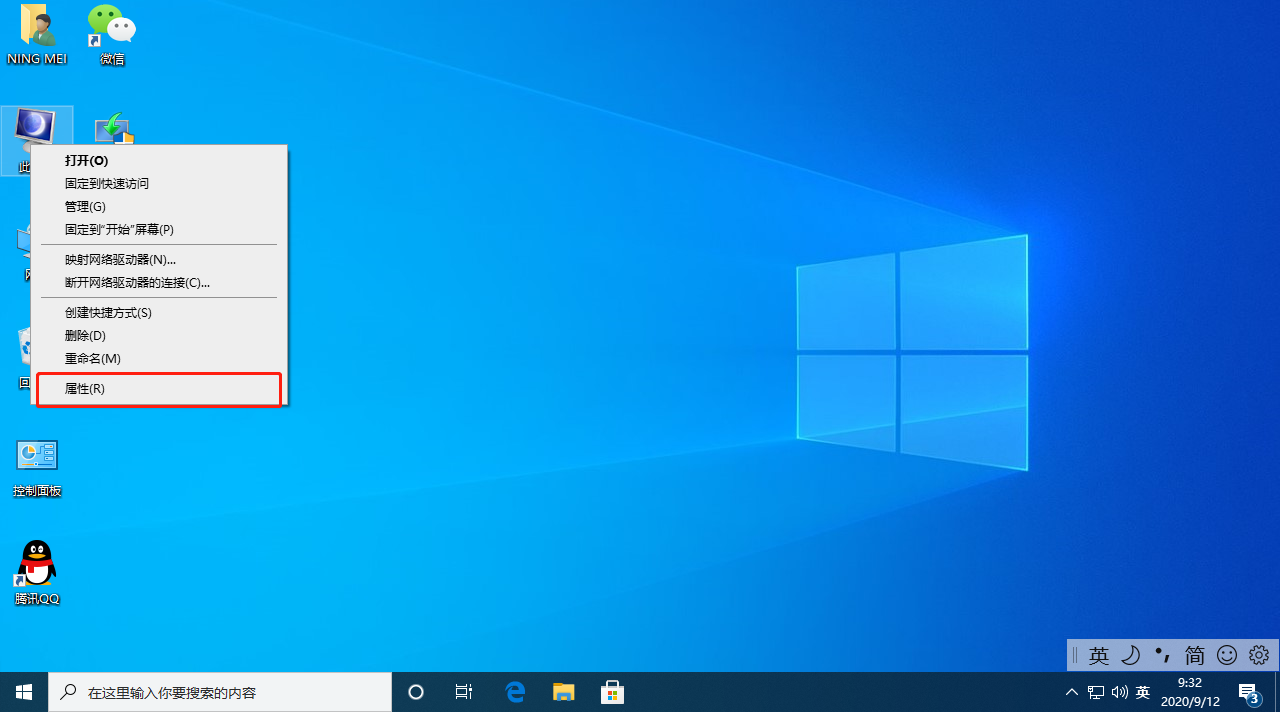Open Microsoft Store from the taskbar
The image size is (1280, 712).
(611, 691)
